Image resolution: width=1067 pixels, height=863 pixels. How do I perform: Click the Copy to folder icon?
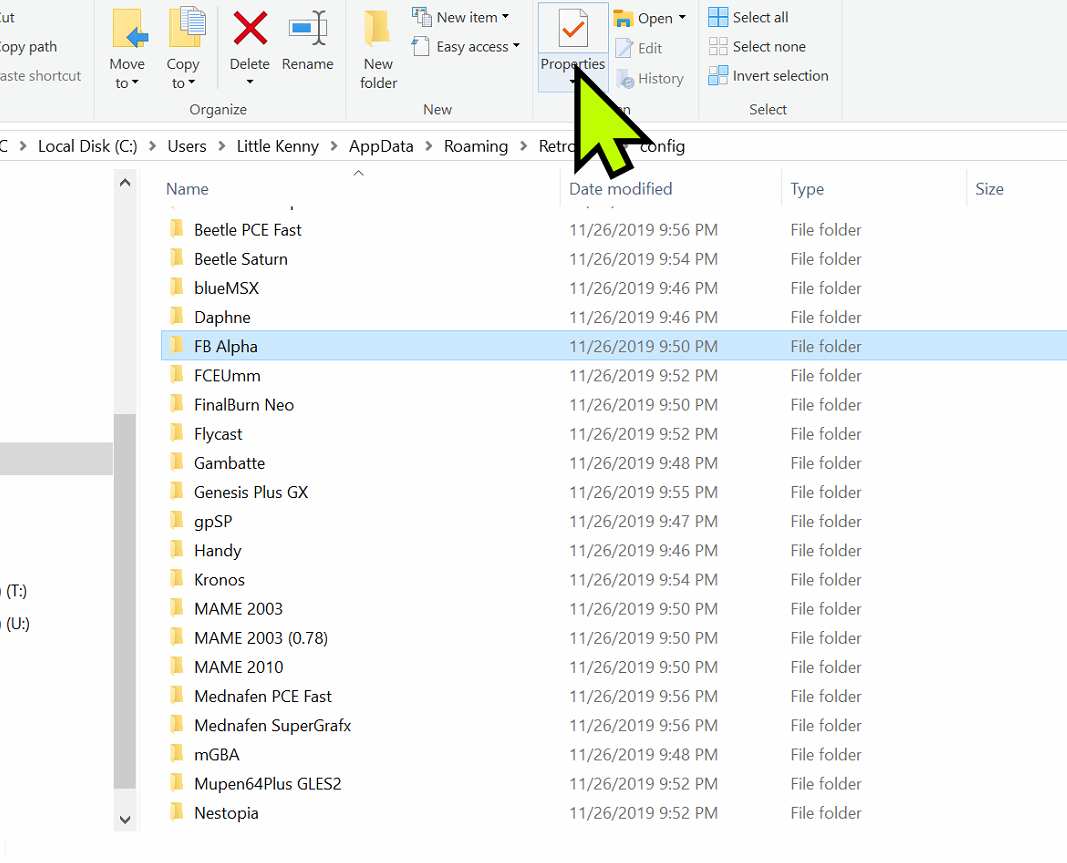point(186,29)
